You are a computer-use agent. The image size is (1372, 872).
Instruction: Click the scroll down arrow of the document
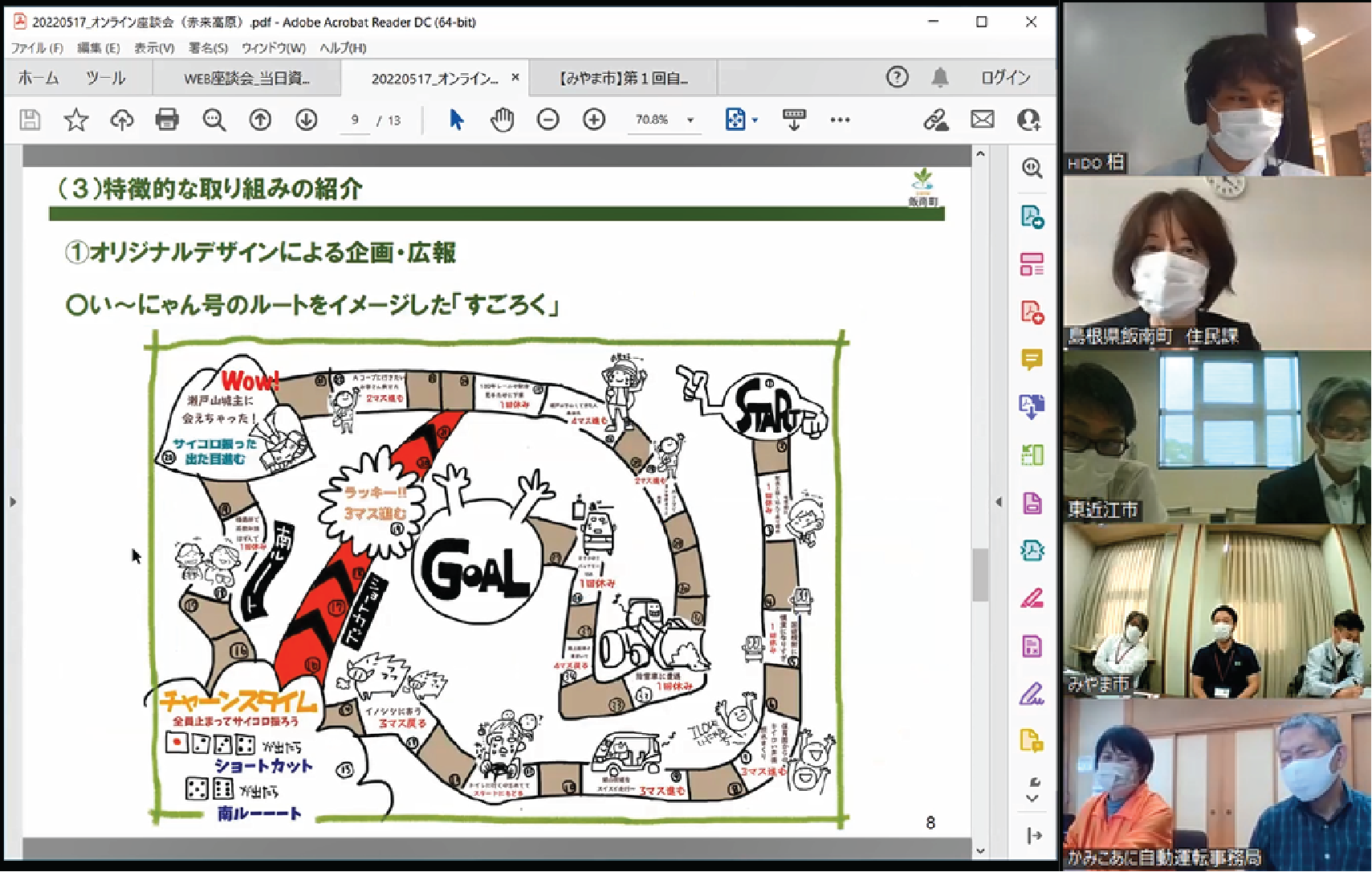coord(980,851)
